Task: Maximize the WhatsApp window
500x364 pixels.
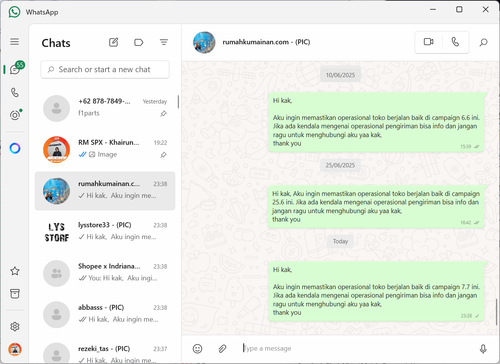Action: click(459, 9)
